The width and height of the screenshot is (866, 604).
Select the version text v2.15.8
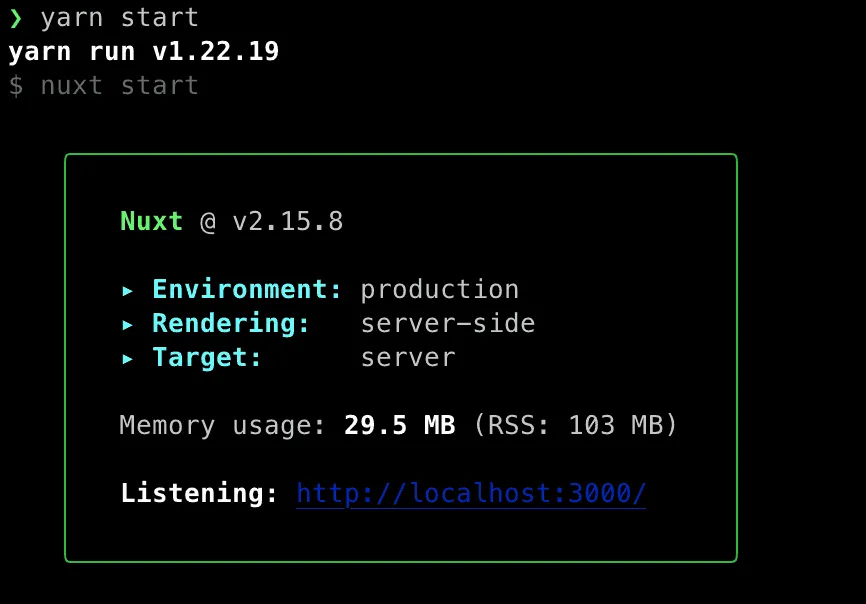pos(288,221)
